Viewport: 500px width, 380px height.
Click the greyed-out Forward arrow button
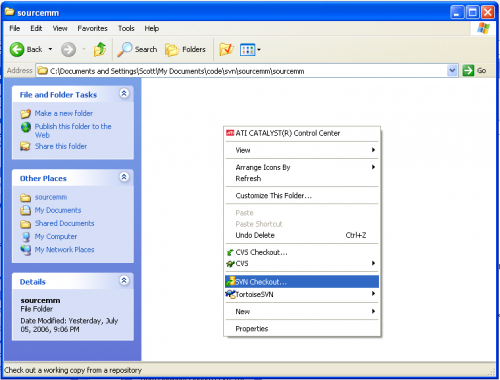(68, 50)
